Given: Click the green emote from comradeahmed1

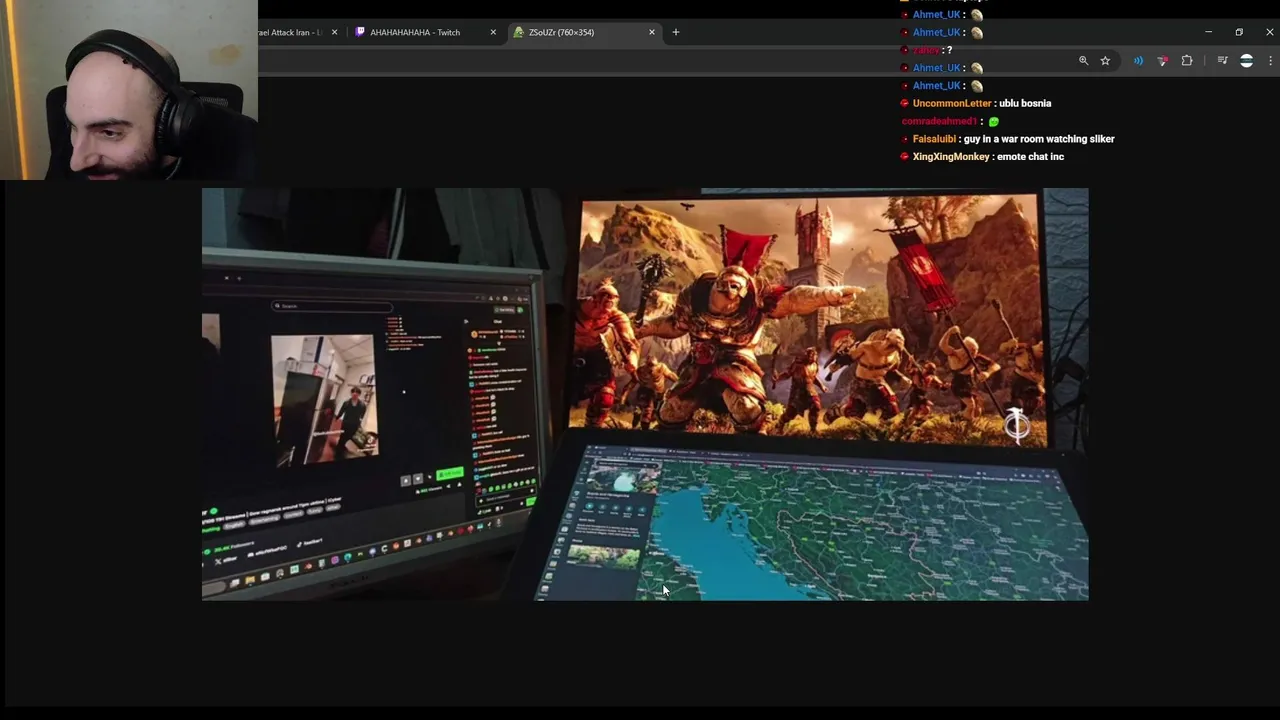Looking at the screenshot, I should click(993, 122).
